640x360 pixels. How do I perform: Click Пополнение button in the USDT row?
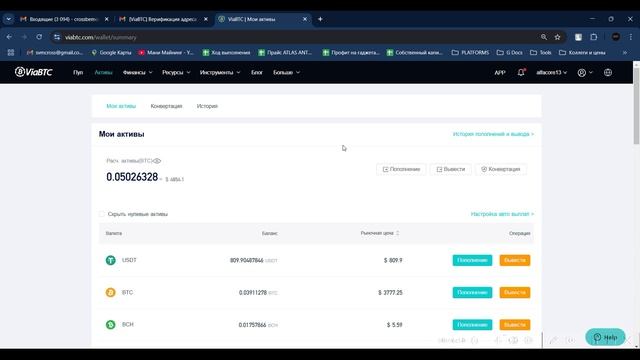coord(472,260)
